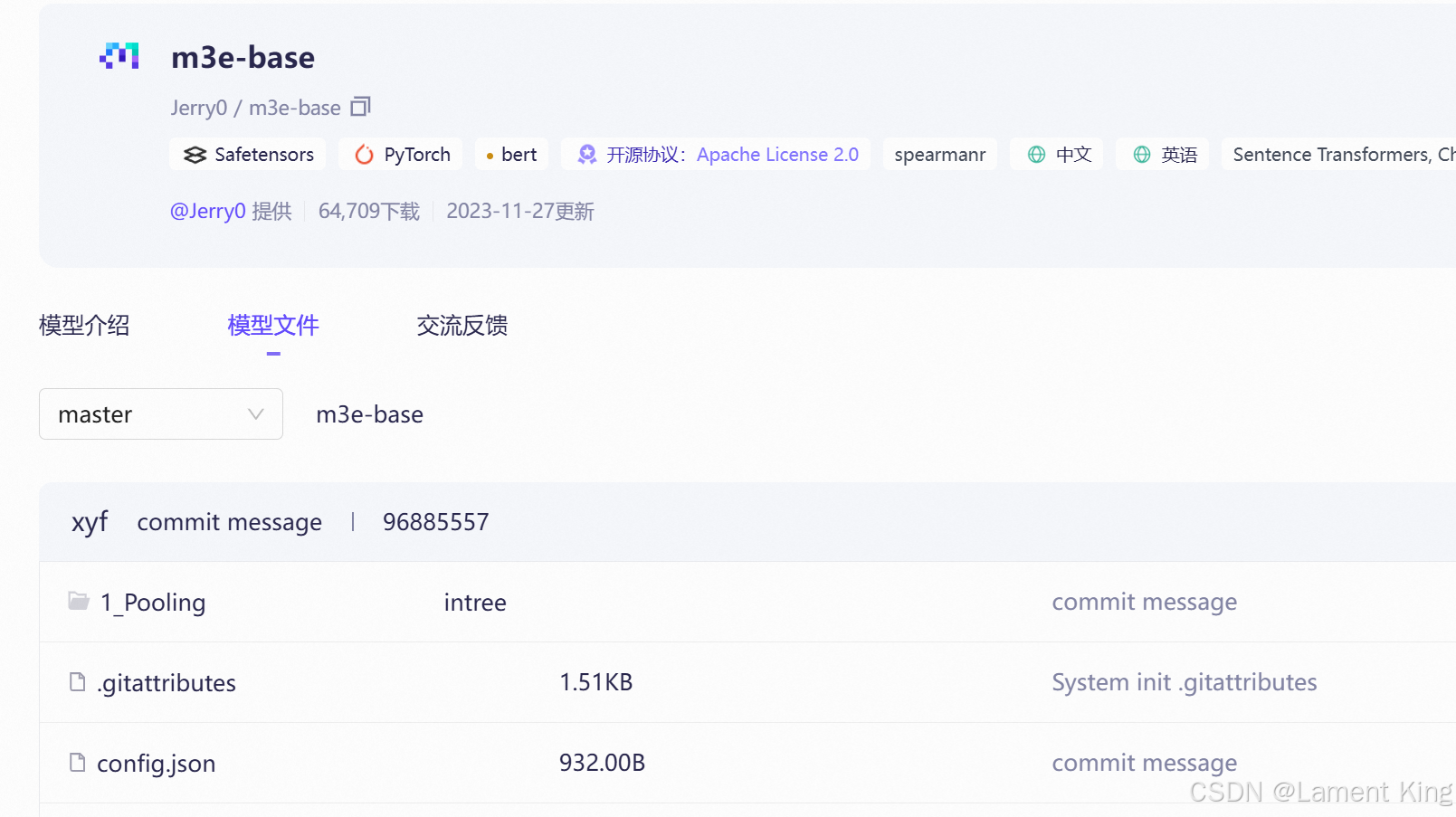Select the 模型文件 tab
Image resolution: width=1456 pixels, height=817 pixels.
pos(273,325)
